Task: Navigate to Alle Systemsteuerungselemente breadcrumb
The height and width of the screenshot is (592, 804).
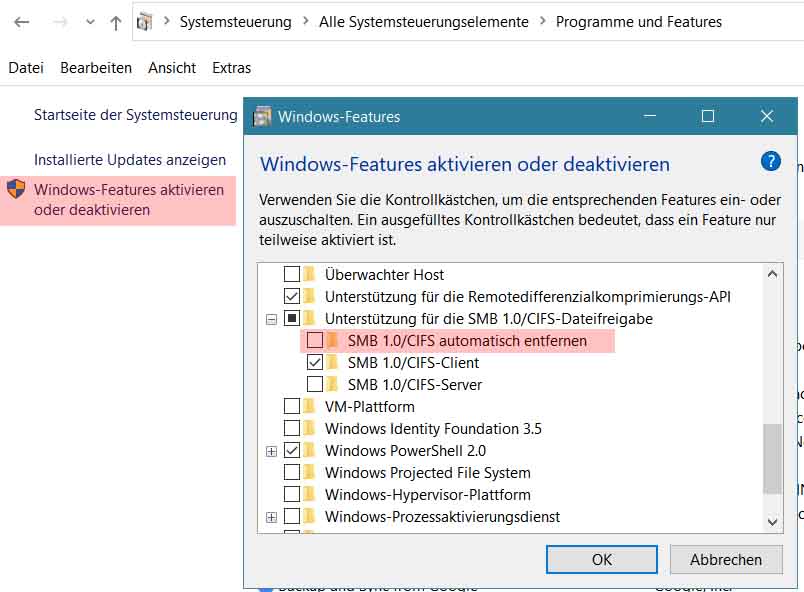Action: click(x=424, y=22)
